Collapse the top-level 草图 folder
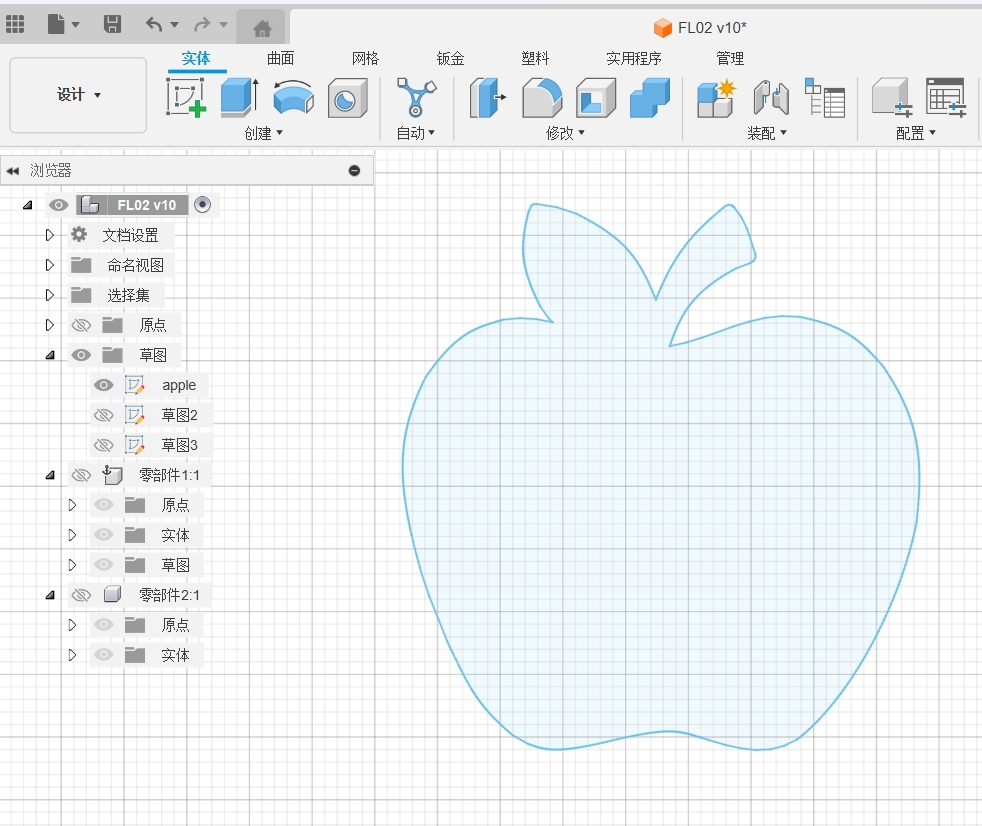Viewport: 982px width, 826px height. pos(50,355)
